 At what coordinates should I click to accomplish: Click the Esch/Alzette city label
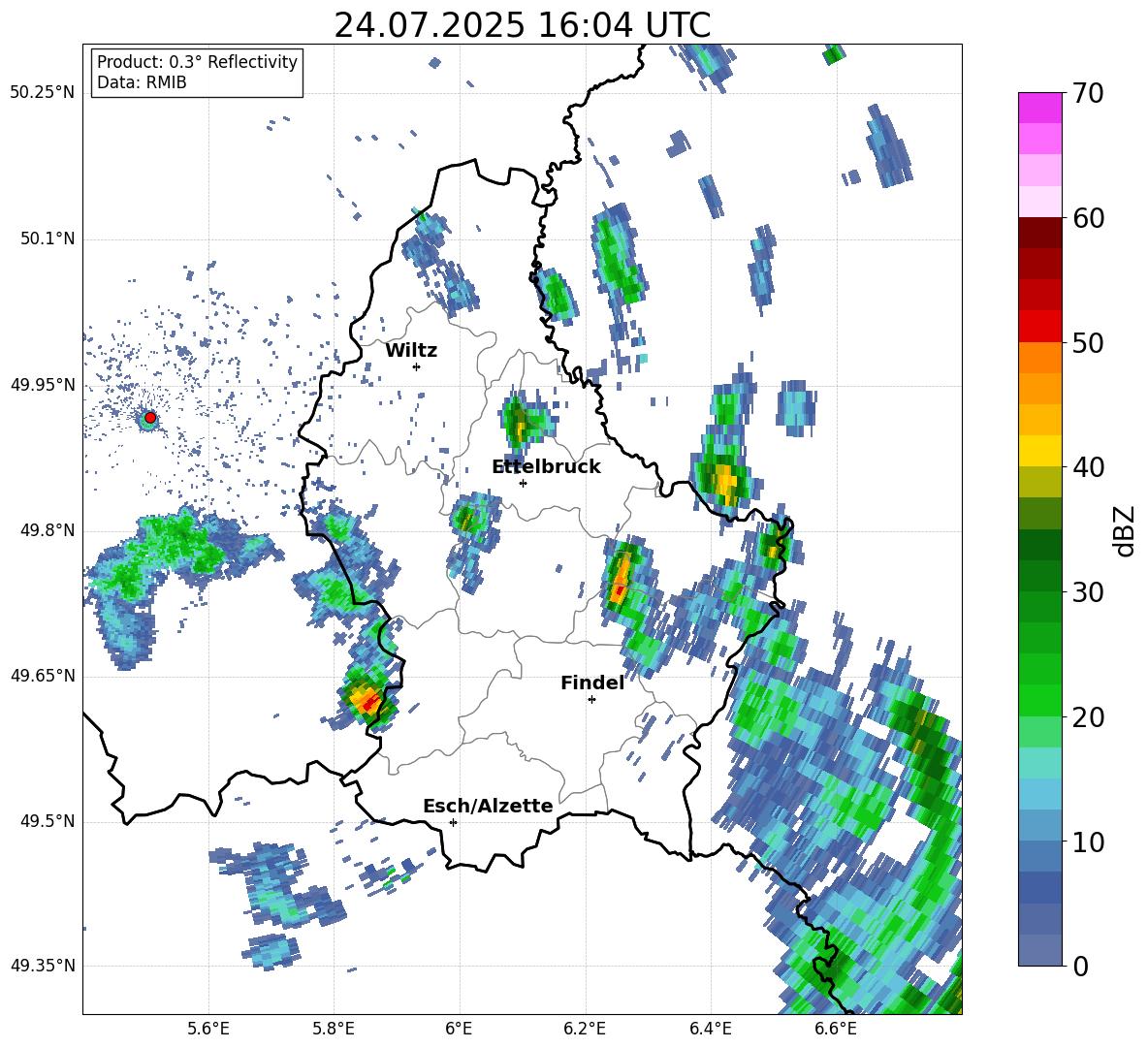(488, 806)
